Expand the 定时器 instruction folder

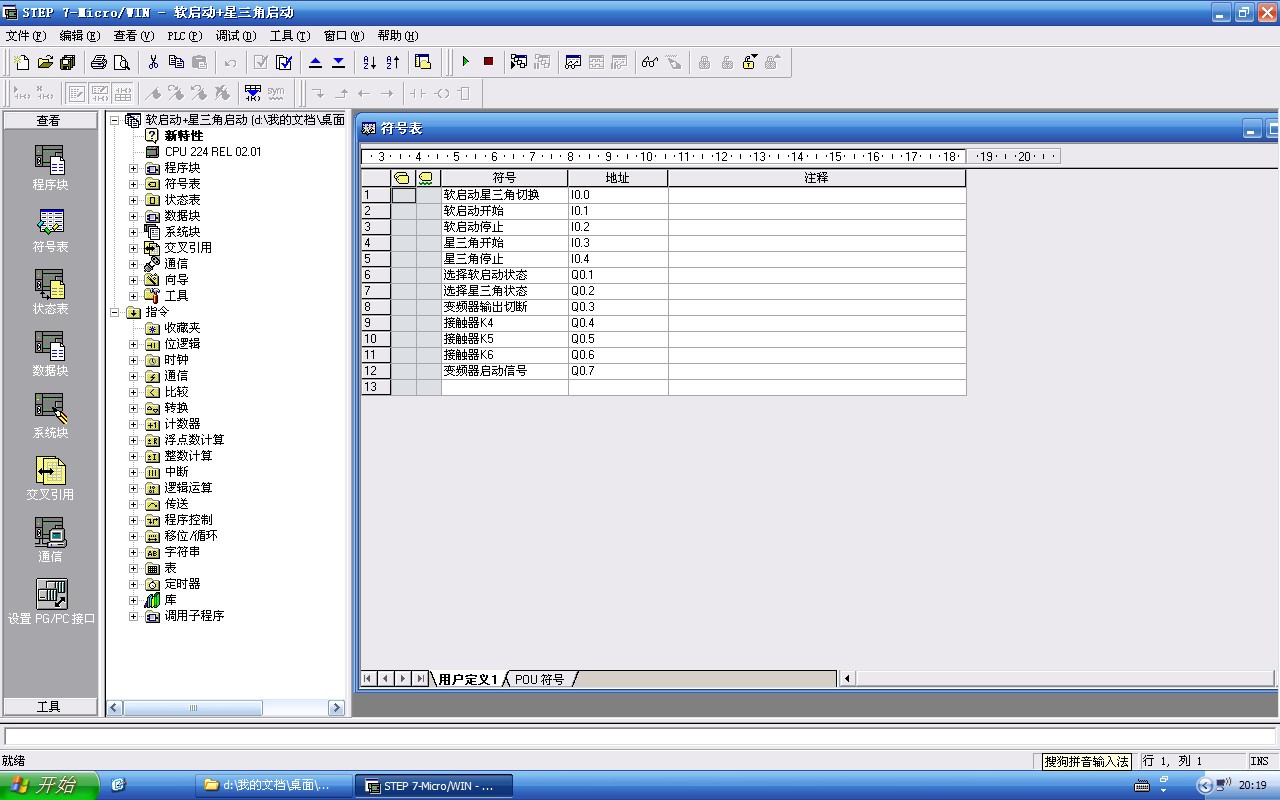pos(134,584)
